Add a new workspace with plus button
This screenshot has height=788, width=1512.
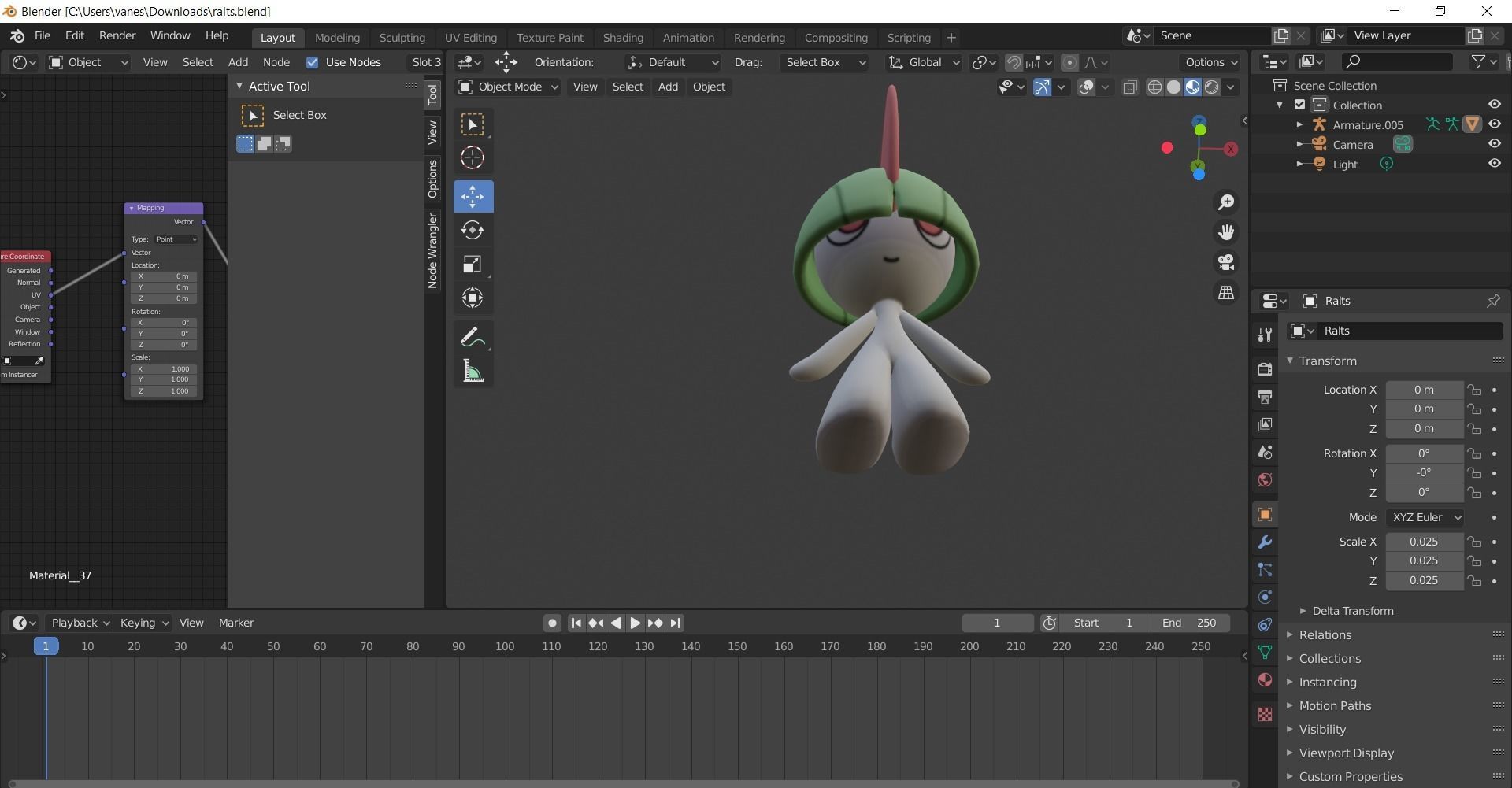(951, 37)
